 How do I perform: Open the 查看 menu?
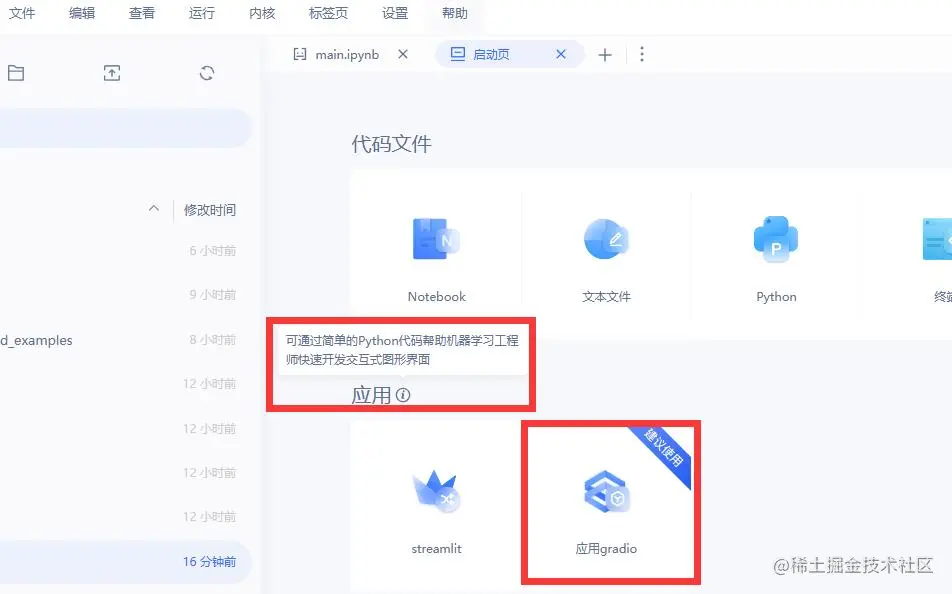[141, 13]
